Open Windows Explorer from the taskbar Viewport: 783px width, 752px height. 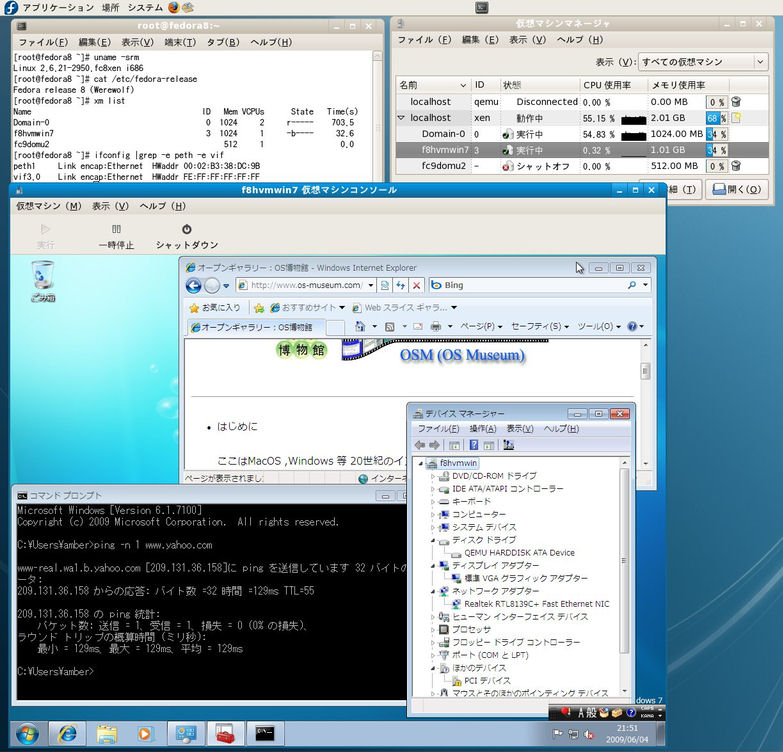click(x=106, y=734)
